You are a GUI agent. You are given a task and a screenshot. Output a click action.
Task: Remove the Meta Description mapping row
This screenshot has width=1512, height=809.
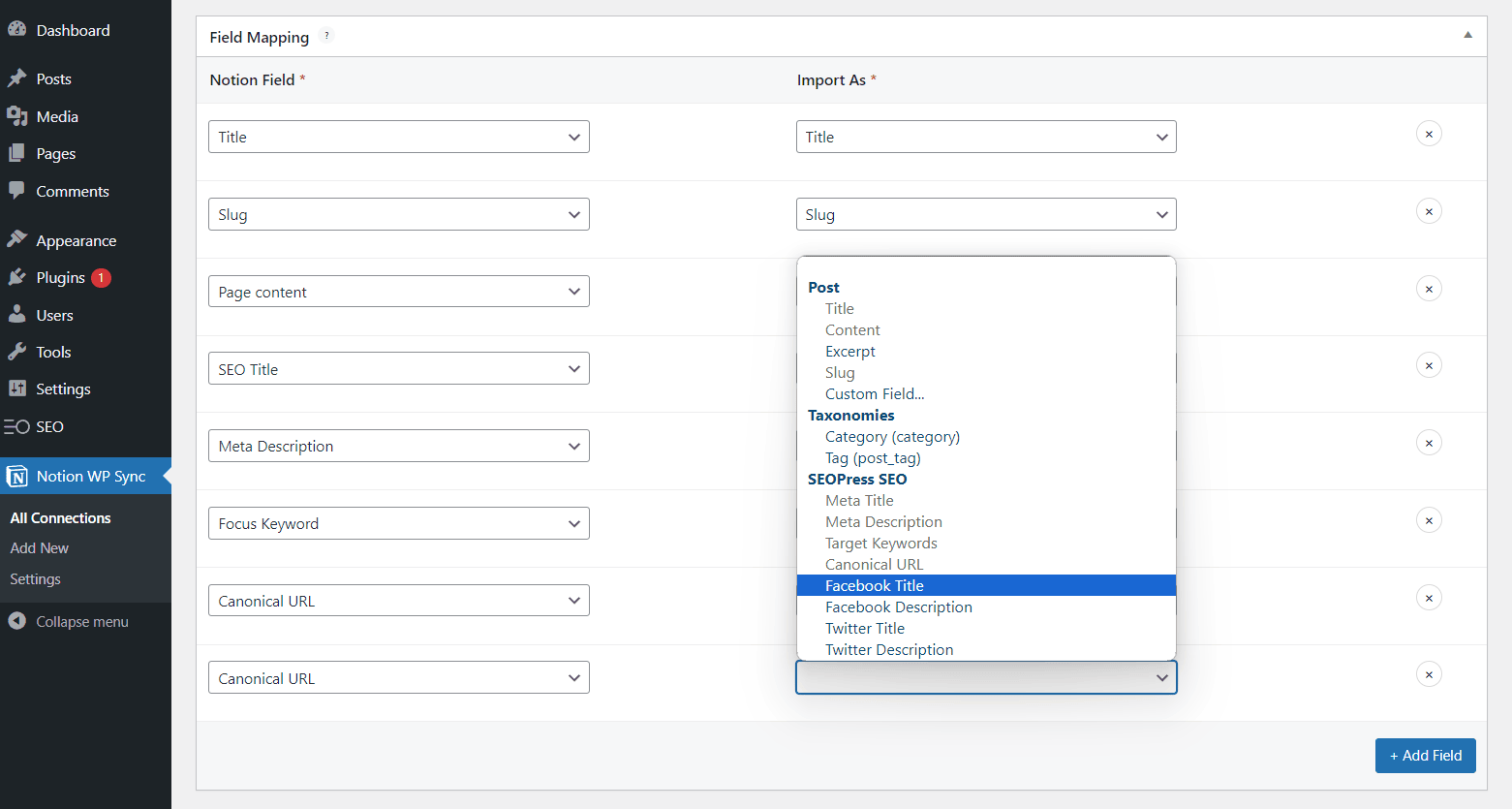coord(1429,443)
